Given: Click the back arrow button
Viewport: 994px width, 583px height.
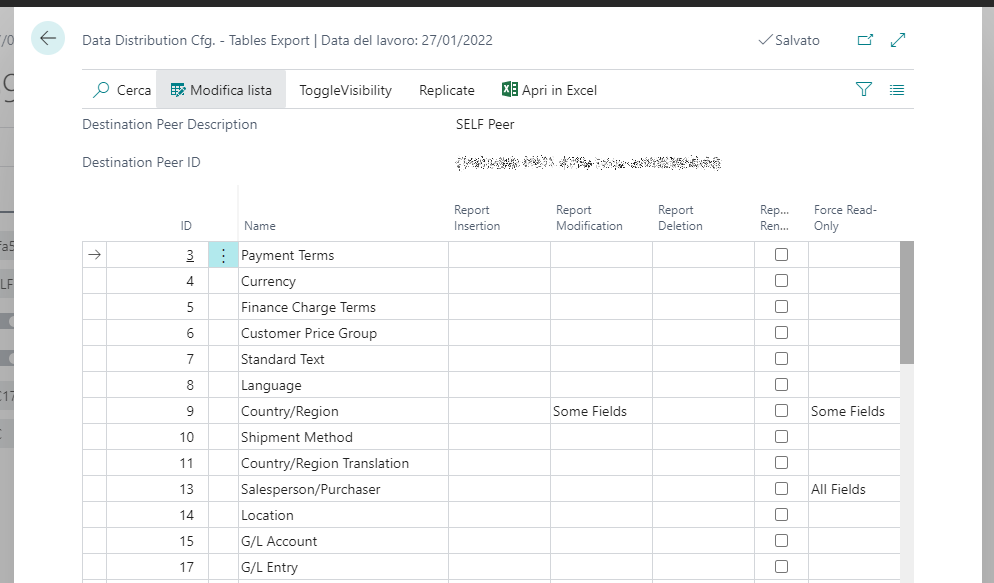Looking at the screenshot, I should point(48,39).
